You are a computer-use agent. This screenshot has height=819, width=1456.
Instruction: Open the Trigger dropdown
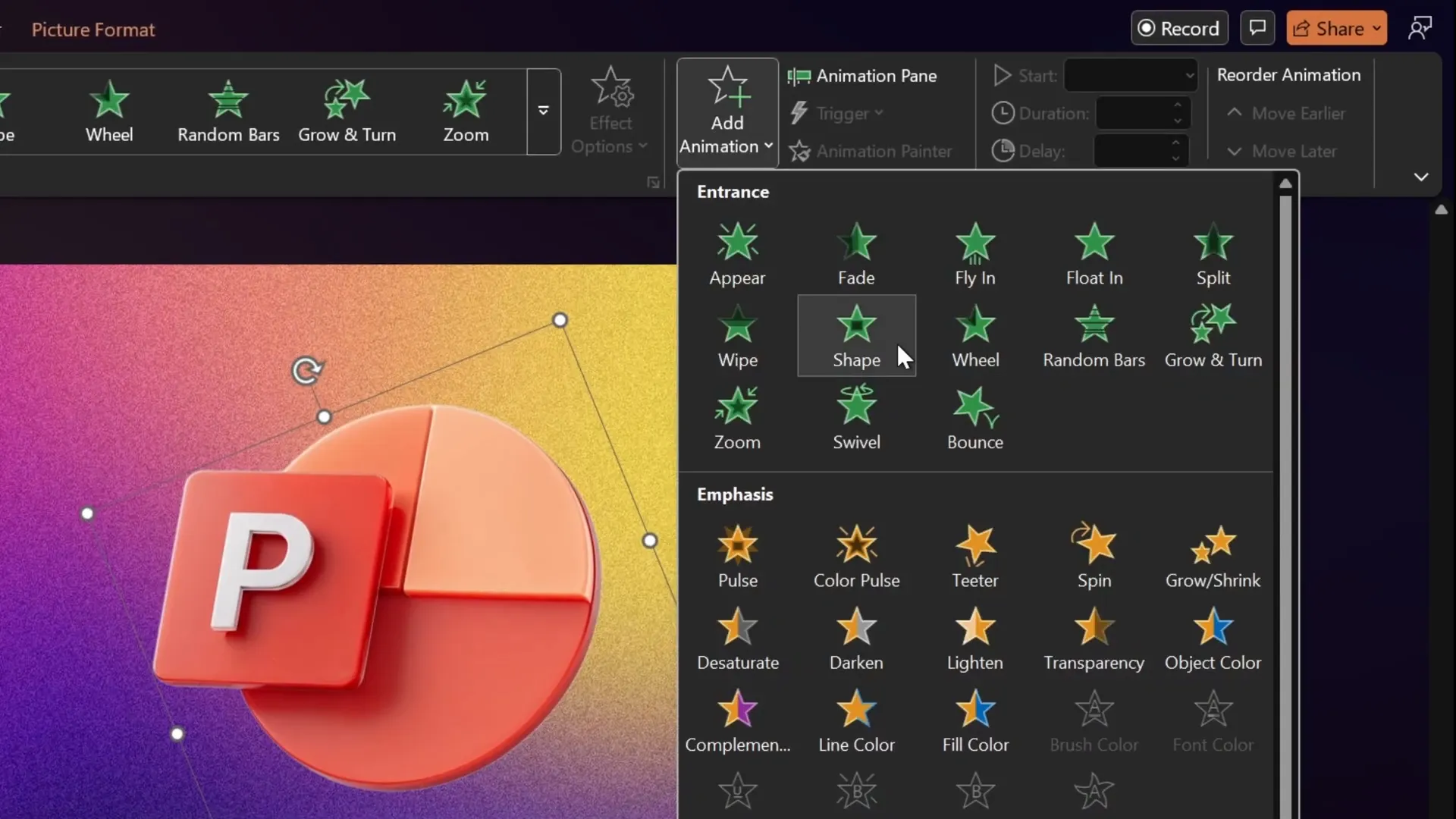click(837, 113)
